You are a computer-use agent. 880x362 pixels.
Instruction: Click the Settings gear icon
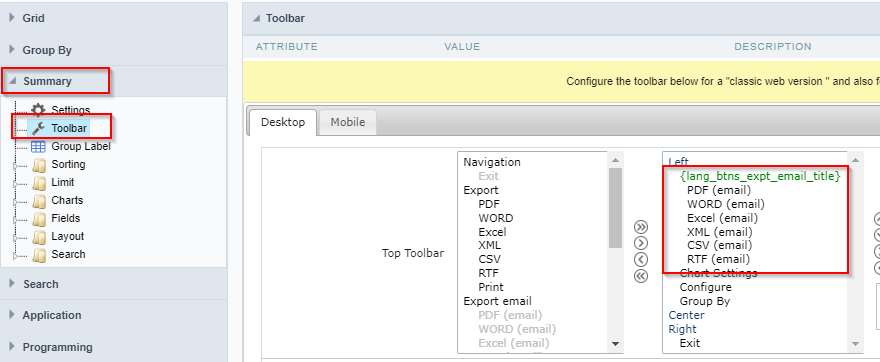tap(38, 110)
